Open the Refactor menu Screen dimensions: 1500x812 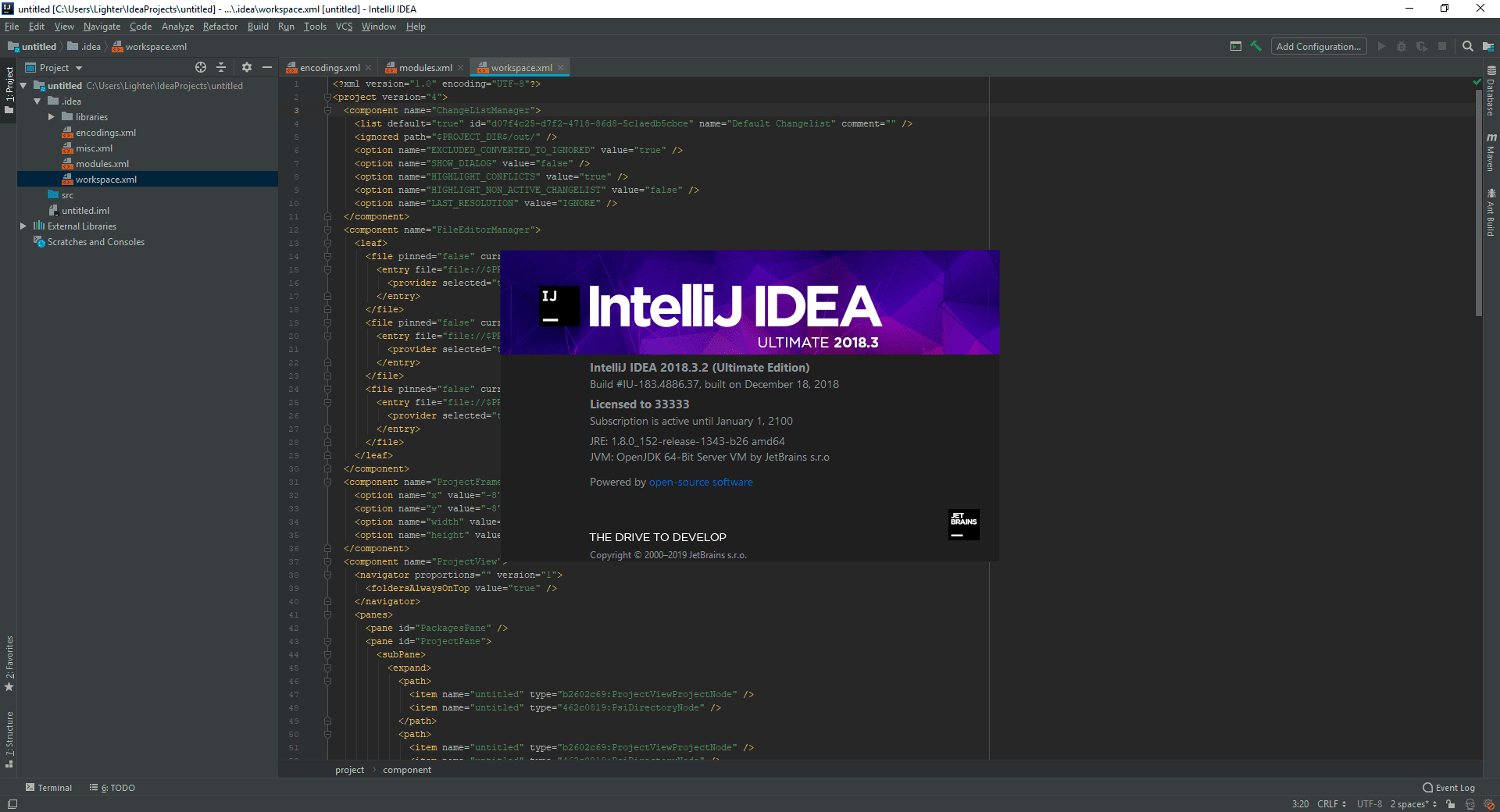click(x=220, y=27)
